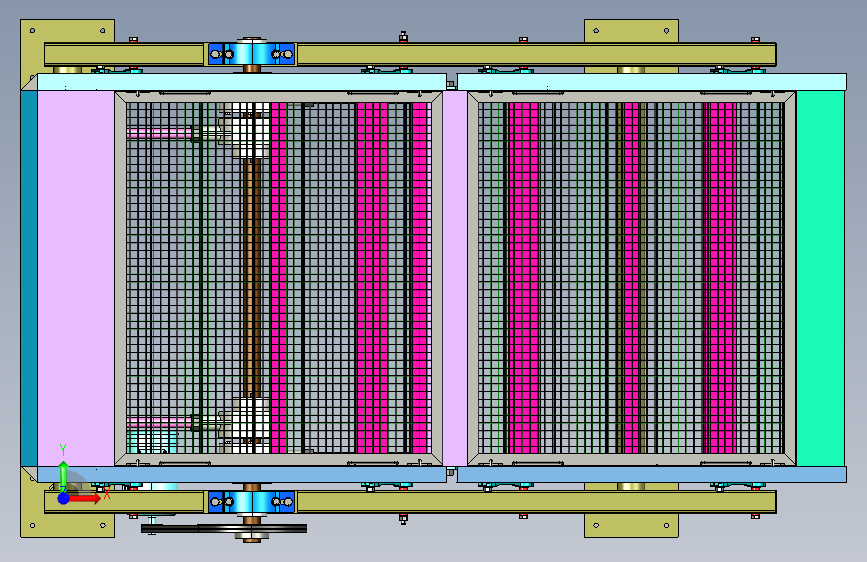The image size is (867, 562).
Task: Select the light cyan top cover above the right frame
Action: pyautogui.click(x=652, y=82)
